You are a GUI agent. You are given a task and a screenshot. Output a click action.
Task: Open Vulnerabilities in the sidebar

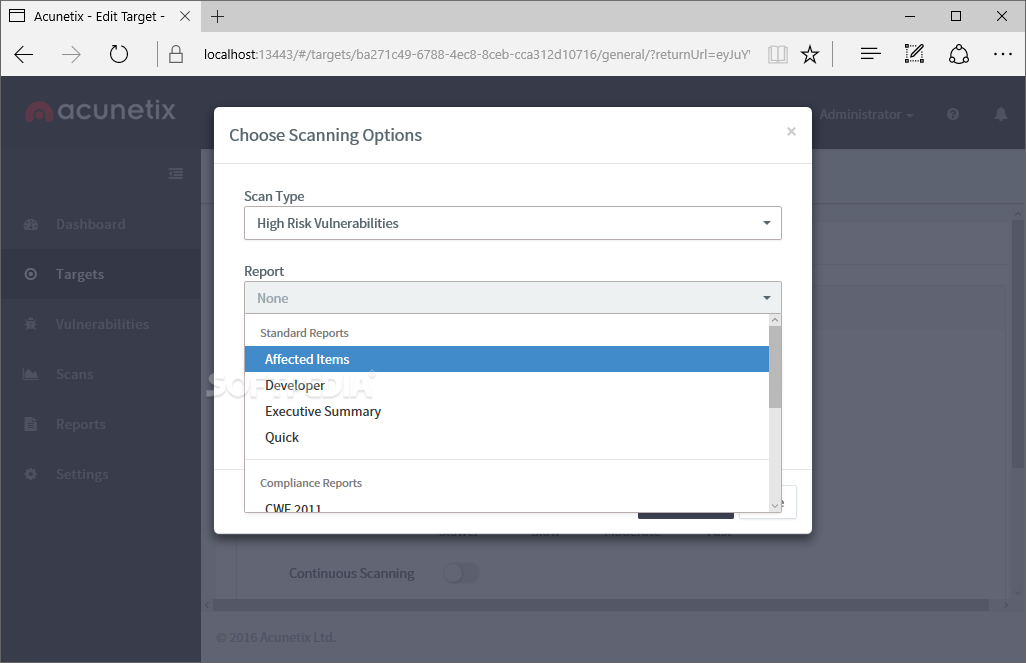[102, 324]
